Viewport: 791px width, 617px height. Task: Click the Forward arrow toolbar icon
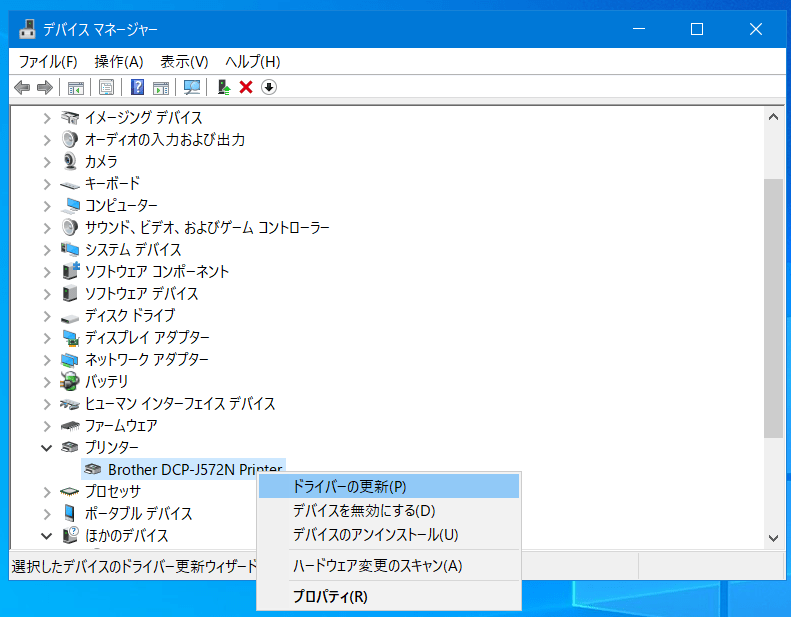(x=45, y=88)
